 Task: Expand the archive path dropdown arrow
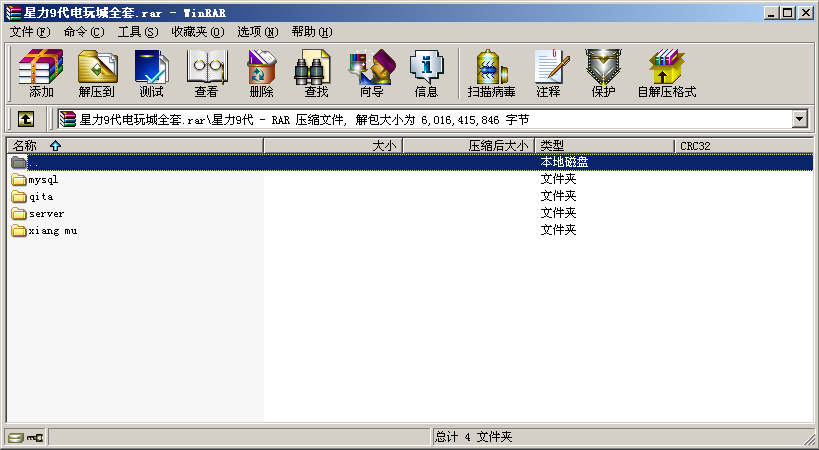(799, 119)
